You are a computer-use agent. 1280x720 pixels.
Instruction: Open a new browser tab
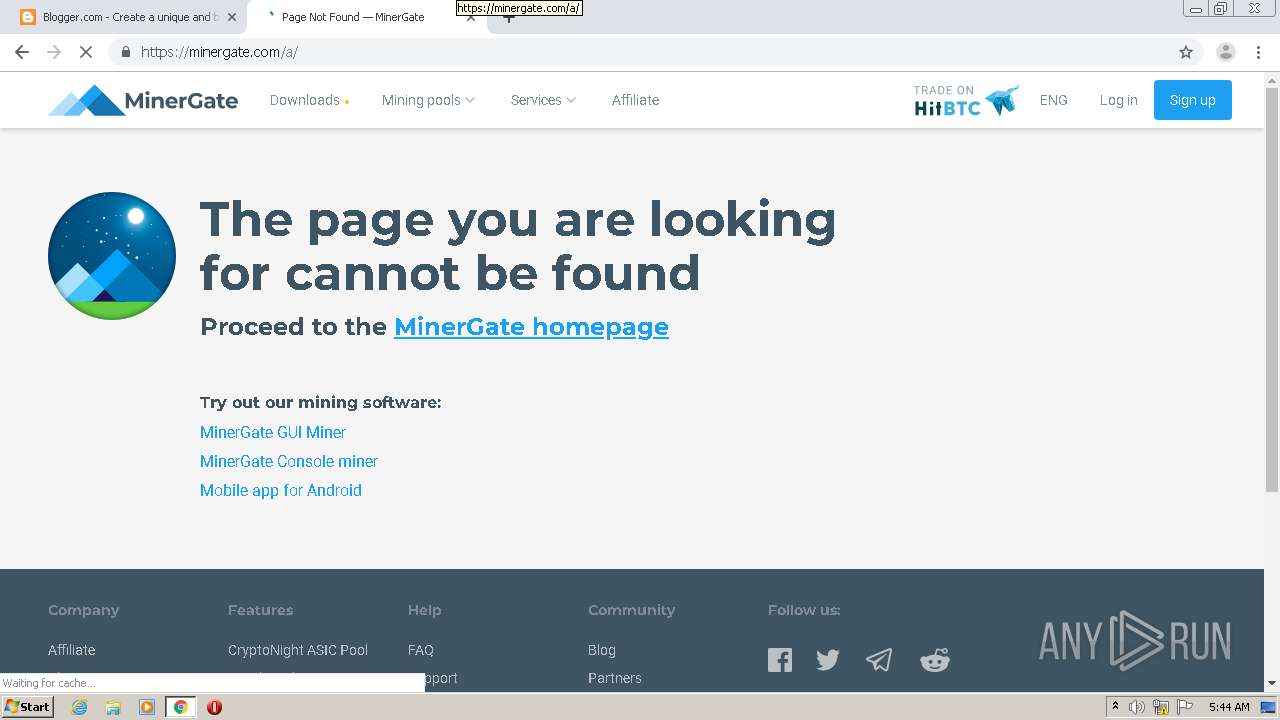(x=508, y=17)
